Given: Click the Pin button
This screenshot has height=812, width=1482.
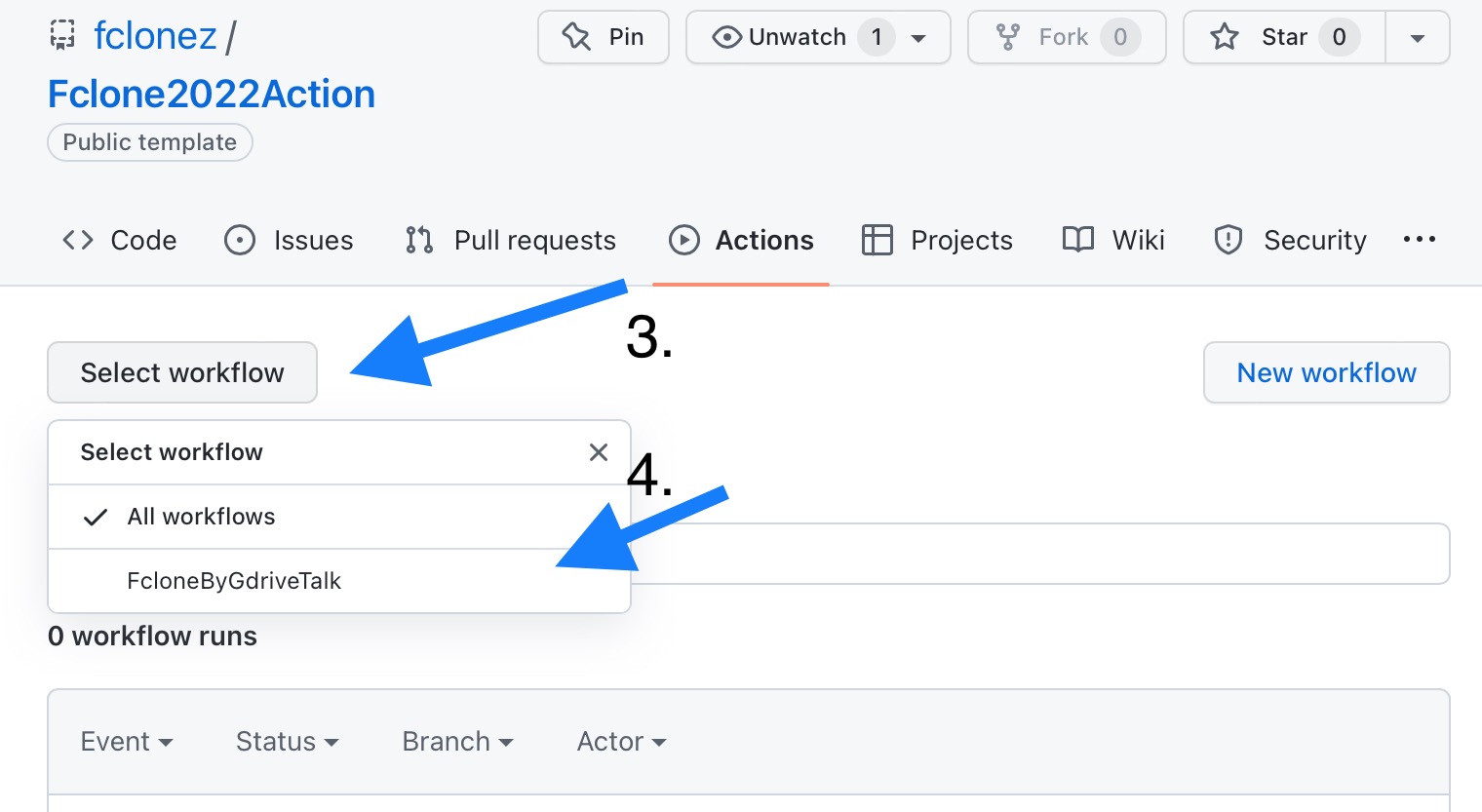Looking at the screenshot, I should pos(604,37).
